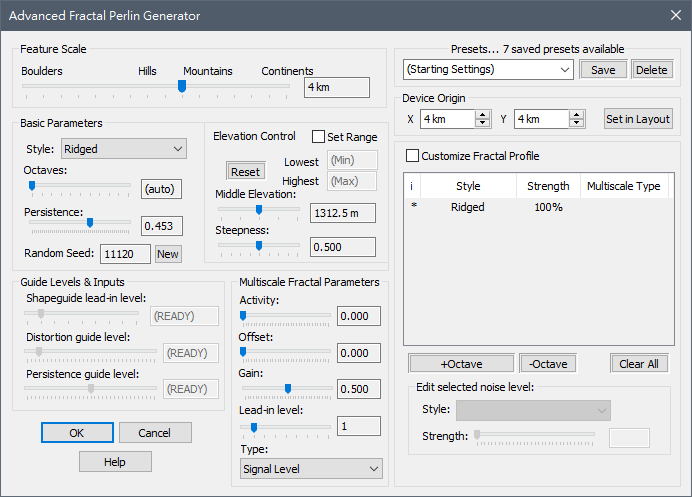Increment the X device origin spinner up arrow
The height and width of the screenshot is (497, 692).
(x=483, y=114)
